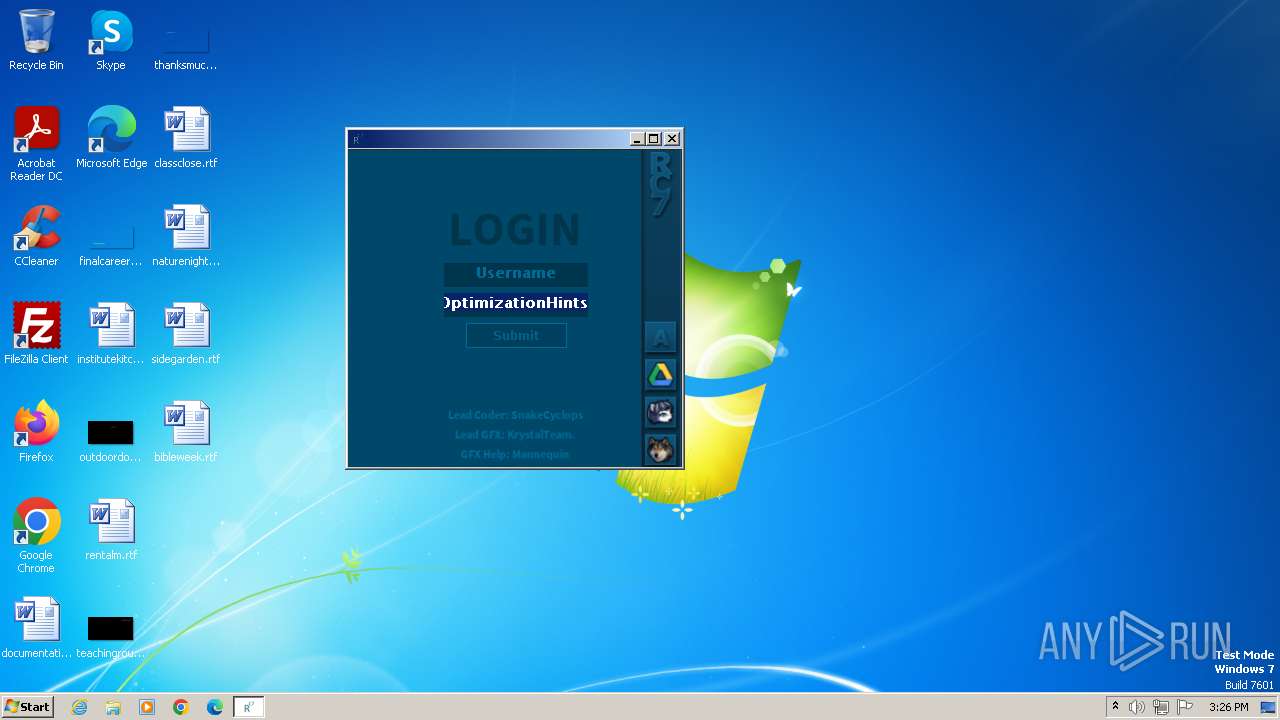Select the CCleaner desktop shortcut

36,237
